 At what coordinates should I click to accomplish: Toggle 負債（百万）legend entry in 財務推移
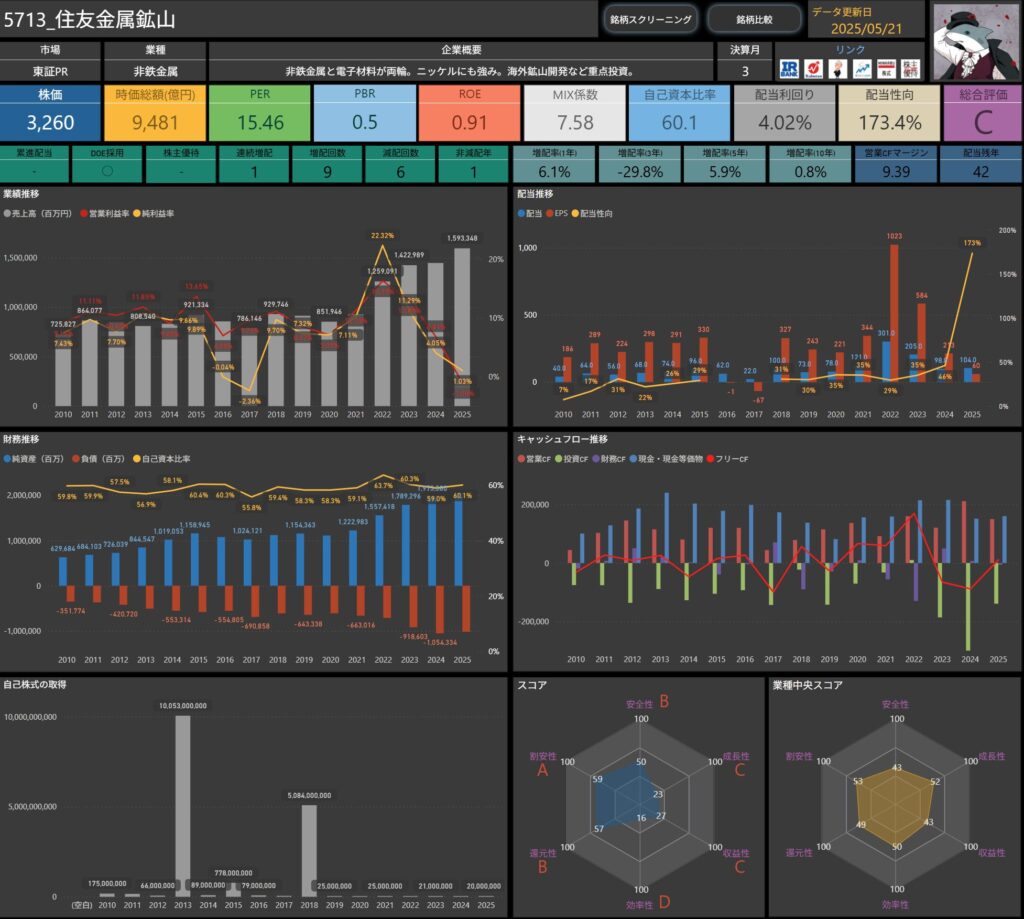coord(101,459)
